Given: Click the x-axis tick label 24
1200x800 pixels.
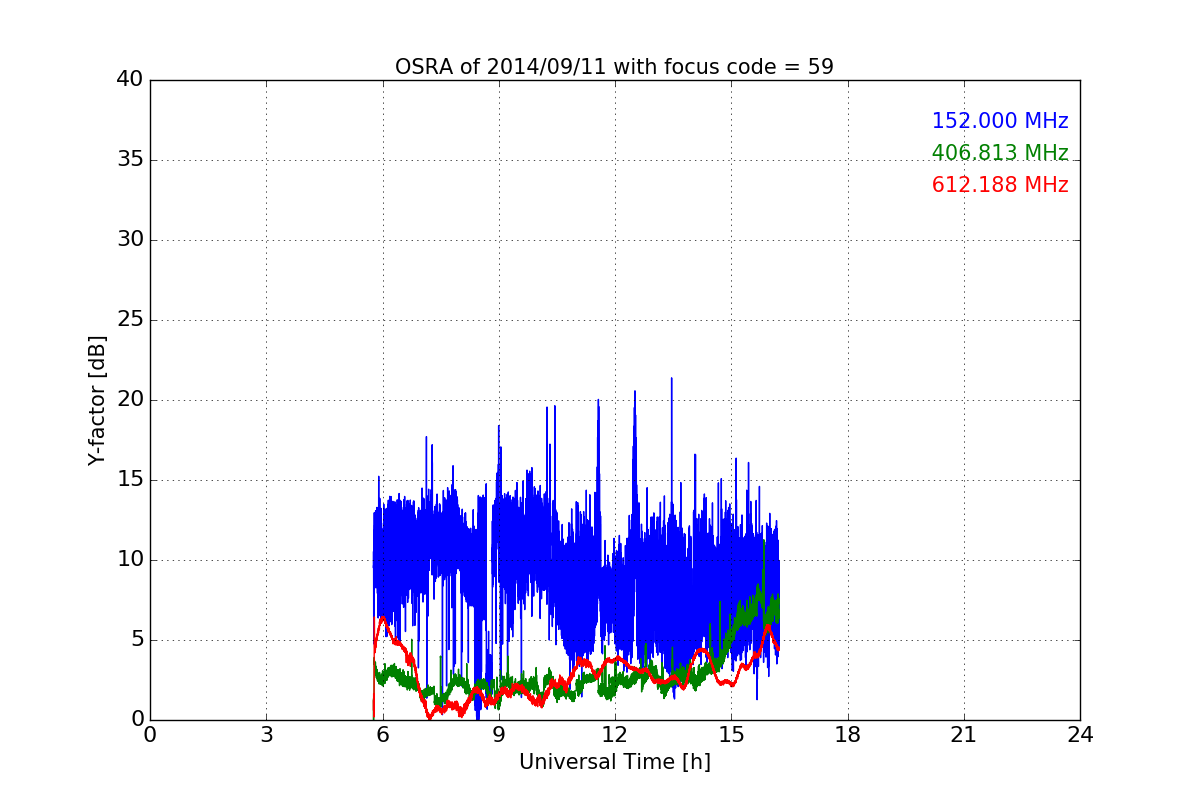Looking at the screenshot, I should (1080, 735).
